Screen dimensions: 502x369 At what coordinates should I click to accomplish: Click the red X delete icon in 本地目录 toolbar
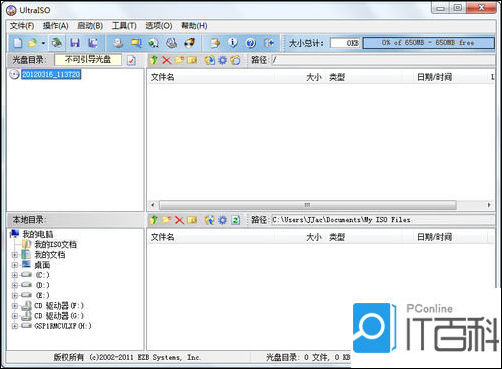[179, 220]
